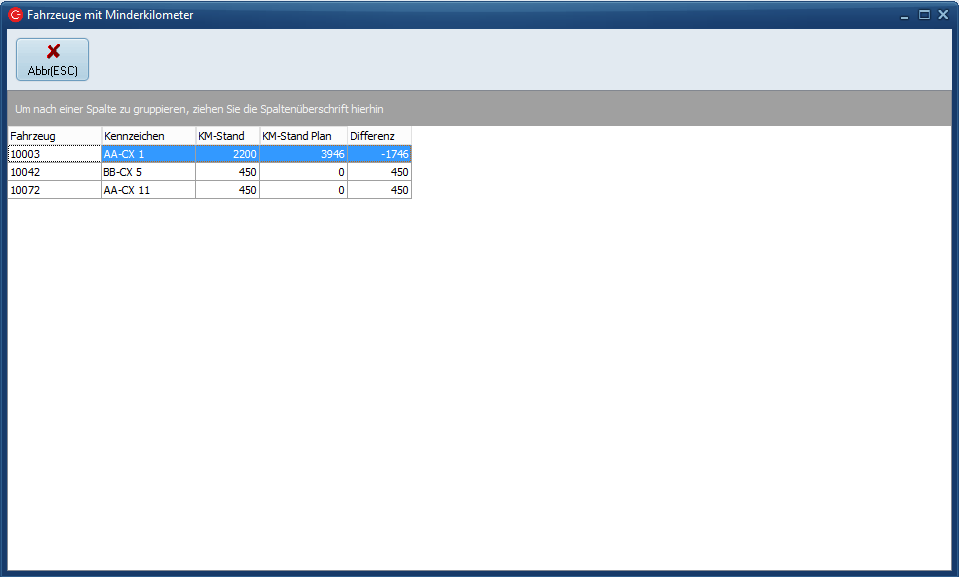Screen dimensions: 959x577
Task: Minimize the Fahrzeuge mit Minderkilometer window
Action: click(x=904, y=15)
